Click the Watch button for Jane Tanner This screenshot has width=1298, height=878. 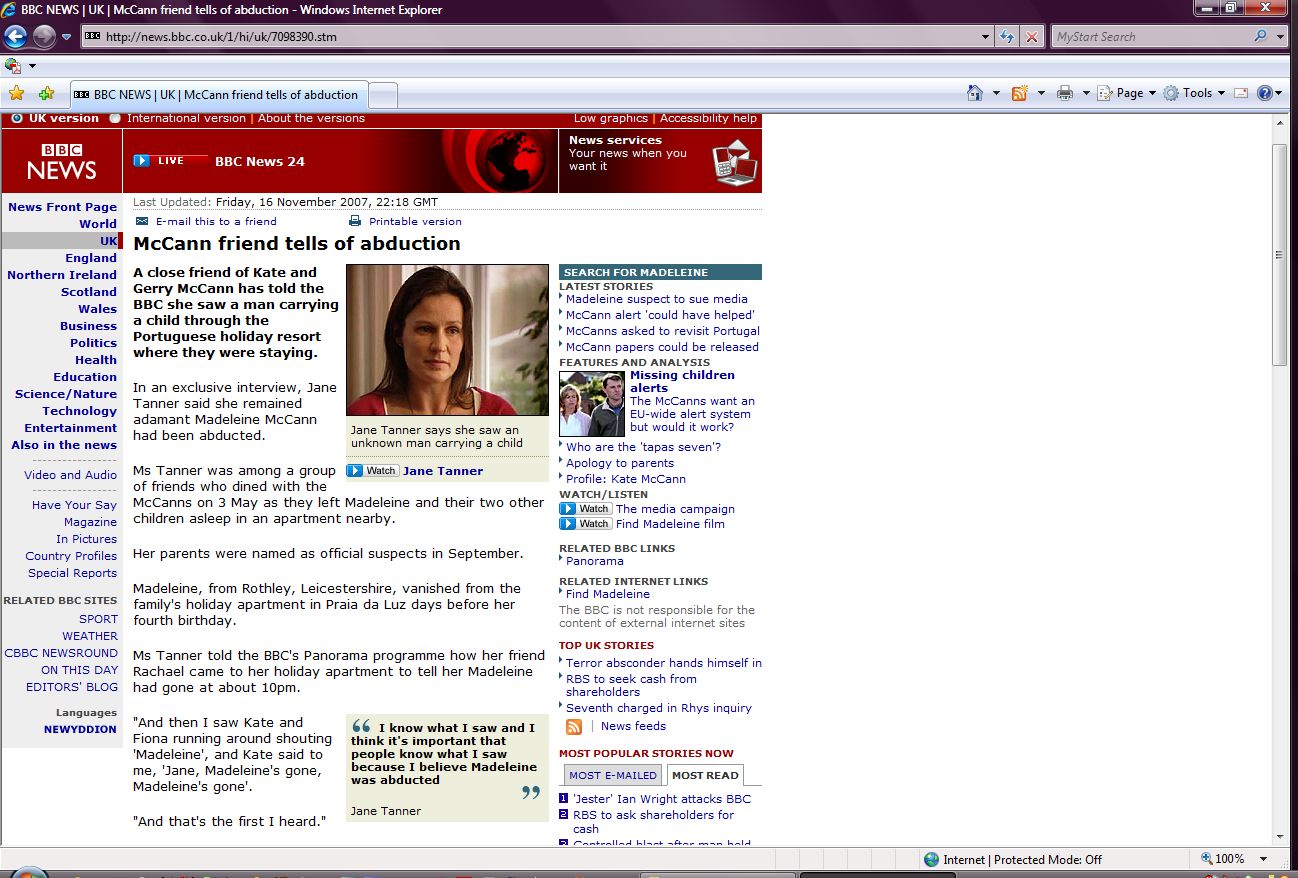(x=373, y=471)
